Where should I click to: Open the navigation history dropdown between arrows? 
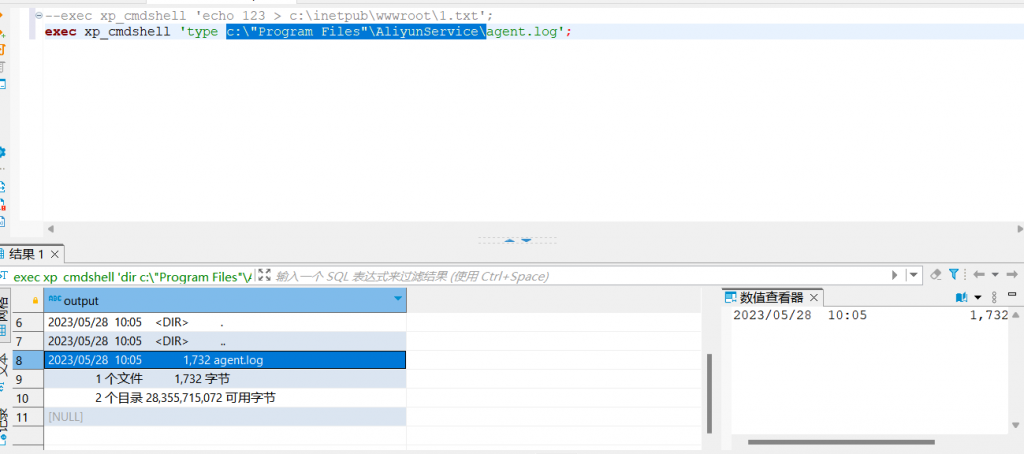coord(996,275)
